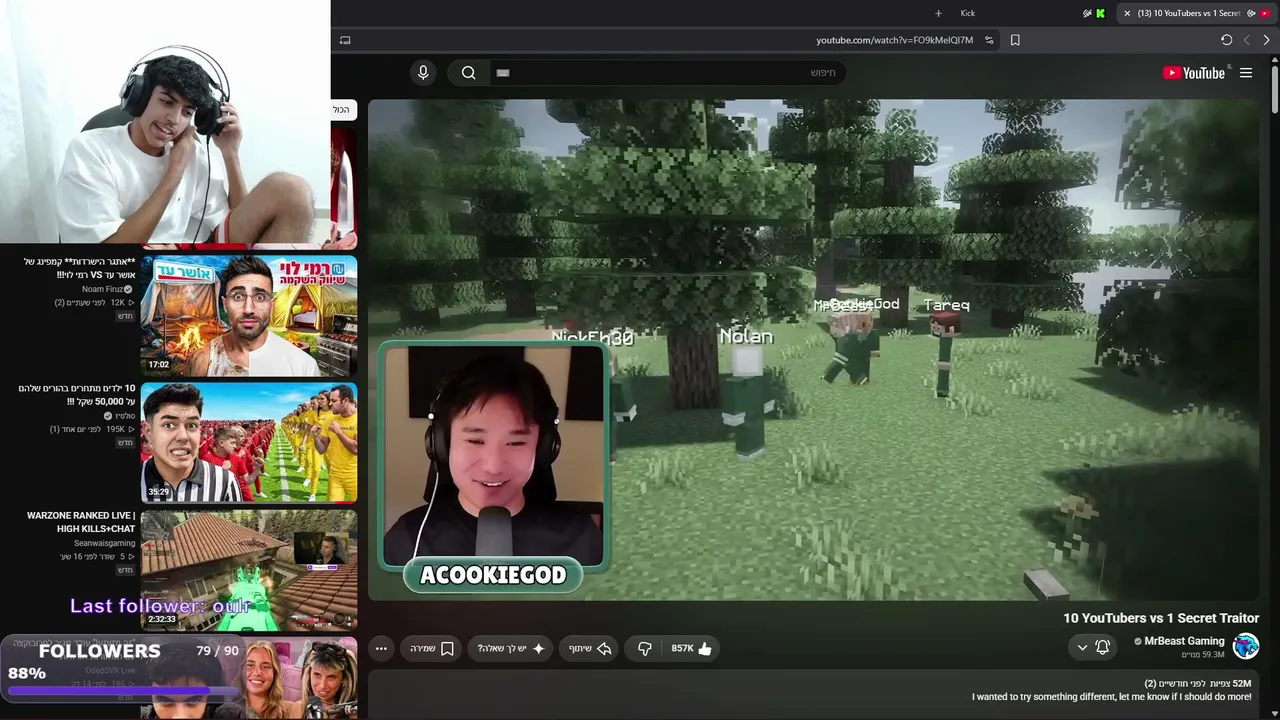Ask a question with יש לך שאלה? button
The width and height of the screenshot is (1280, 720).
coord(510,648)
